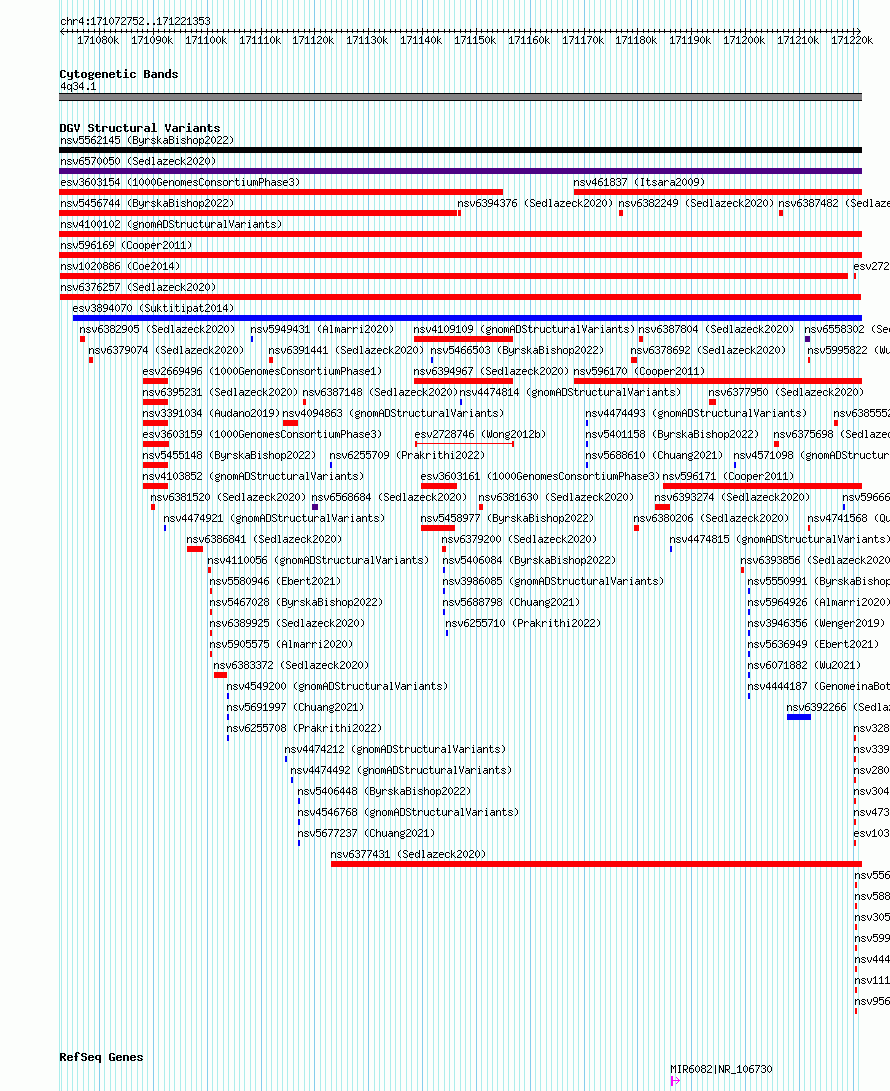
Task: Click nsv5677237 (Chuang2021) label
Action: click(x=366, y=833)
